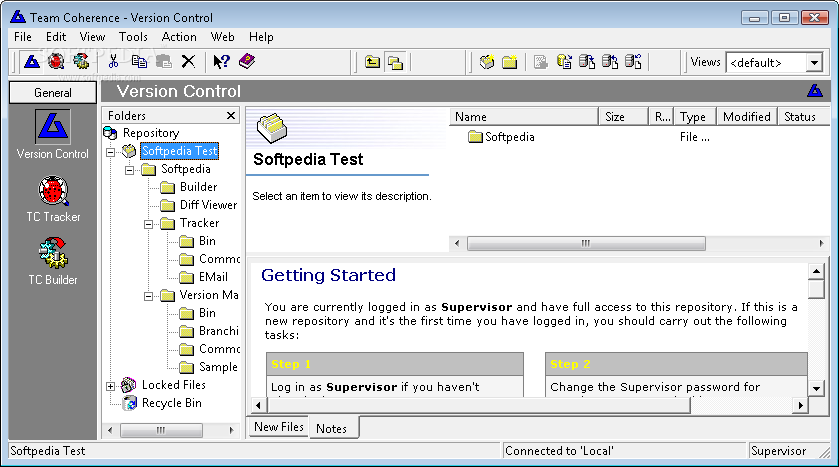Click the Up One Level folder icon
Screen dimensions: 839x467
(372, 63)
